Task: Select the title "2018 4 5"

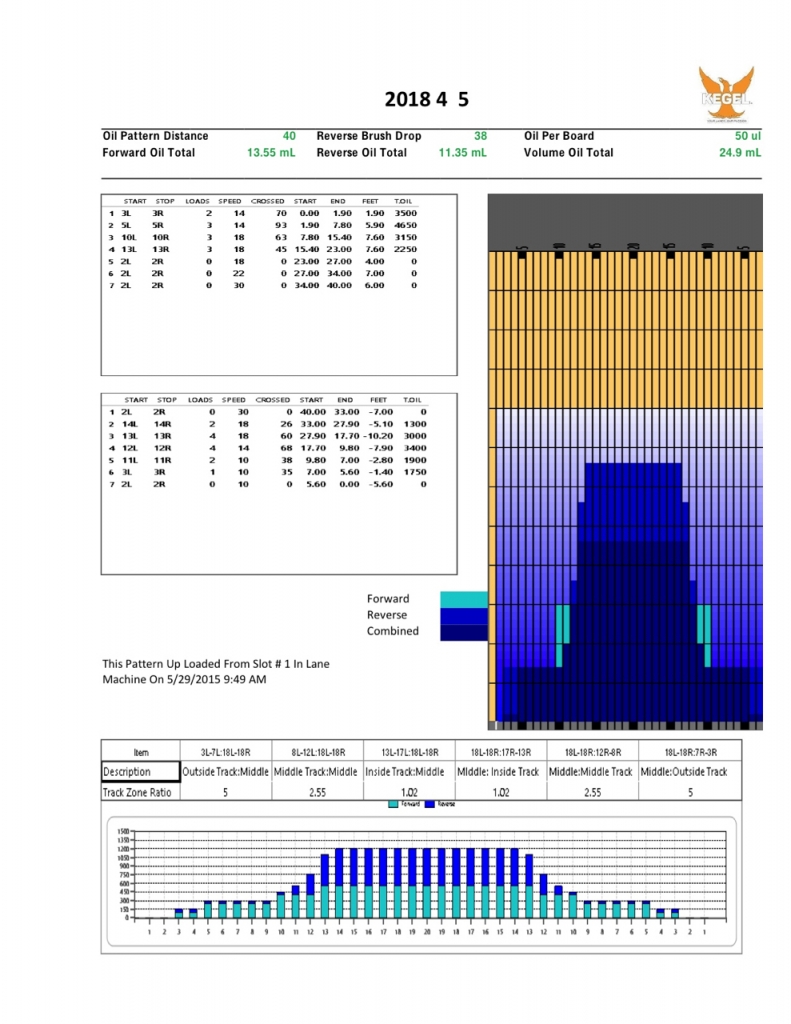Action: pyautogui.click(x=427, y=99)
